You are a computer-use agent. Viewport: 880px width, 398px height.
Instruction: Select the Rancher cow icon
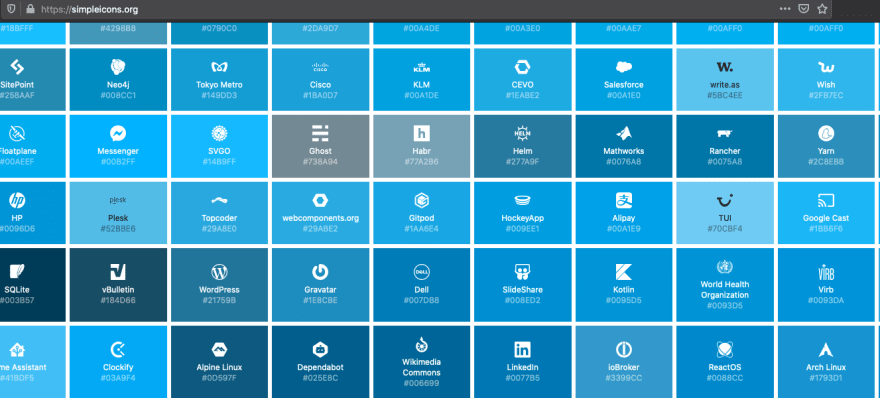pyautogui.click(x=725, y=134)
